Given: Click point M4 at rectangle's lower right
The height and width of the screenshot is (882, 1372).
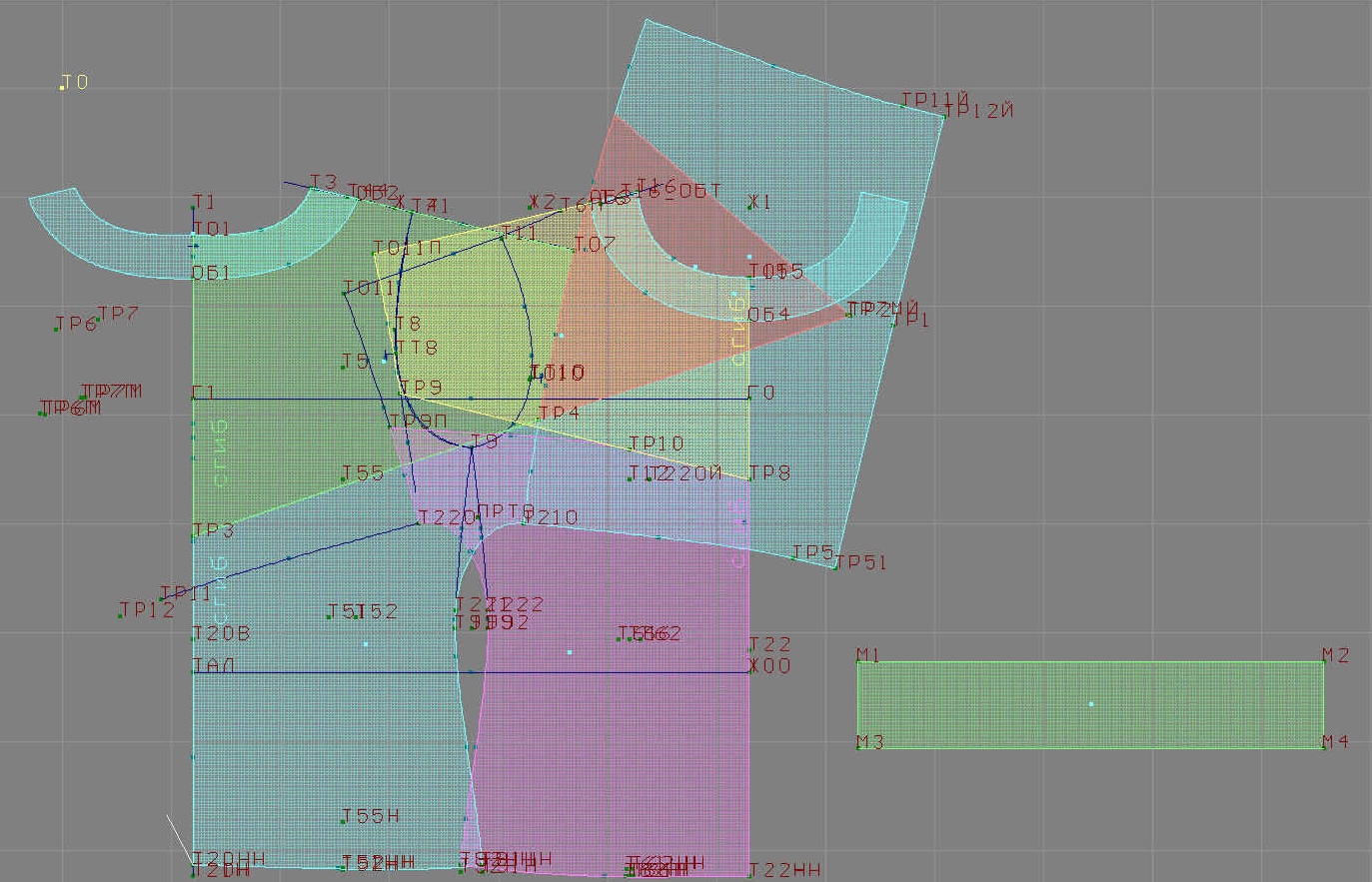Looking at the screenshot, I should 1324,747.
